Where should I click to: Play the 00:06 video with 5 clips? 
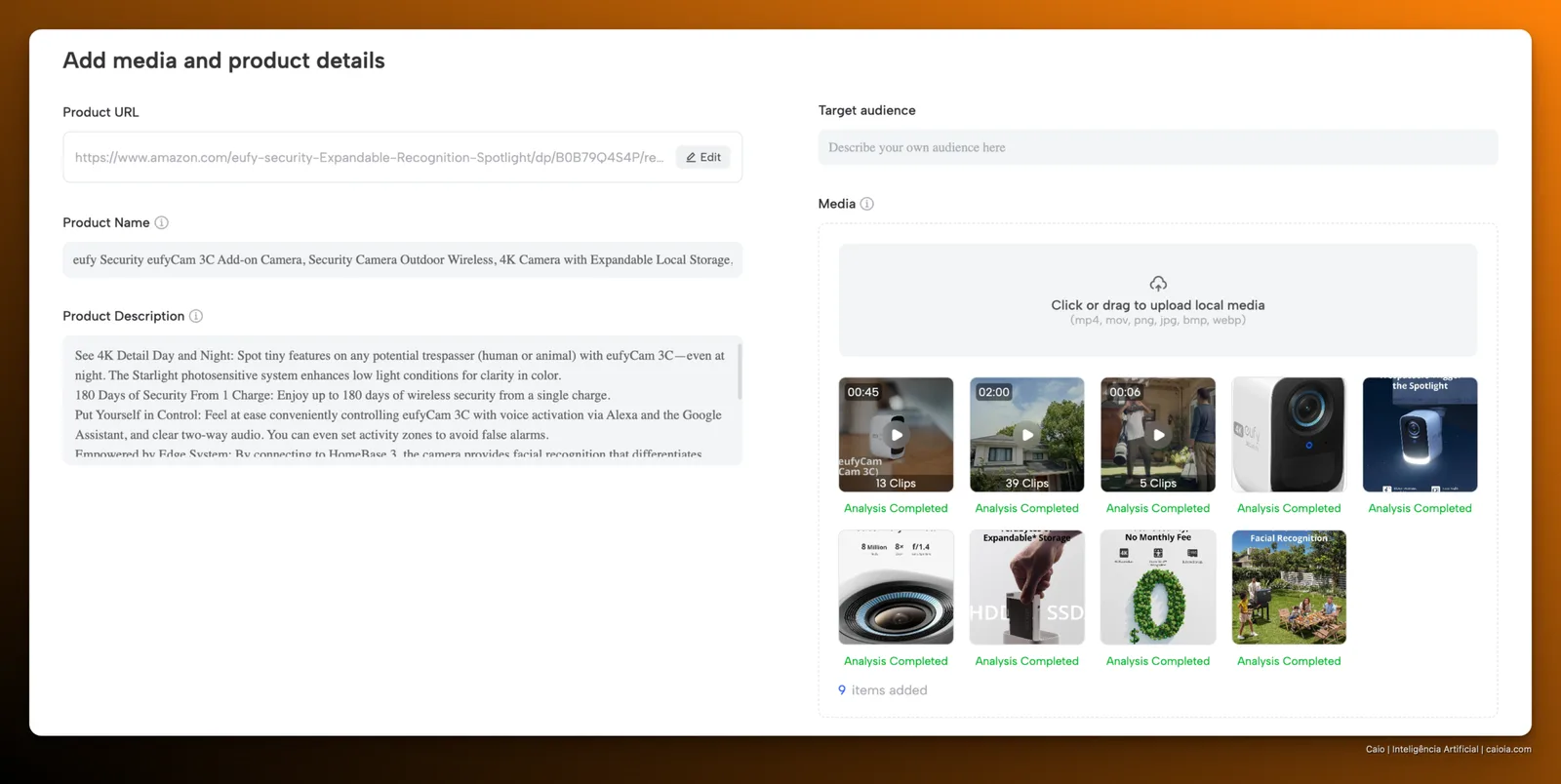pyautogui.click(x=1158, y=435)
